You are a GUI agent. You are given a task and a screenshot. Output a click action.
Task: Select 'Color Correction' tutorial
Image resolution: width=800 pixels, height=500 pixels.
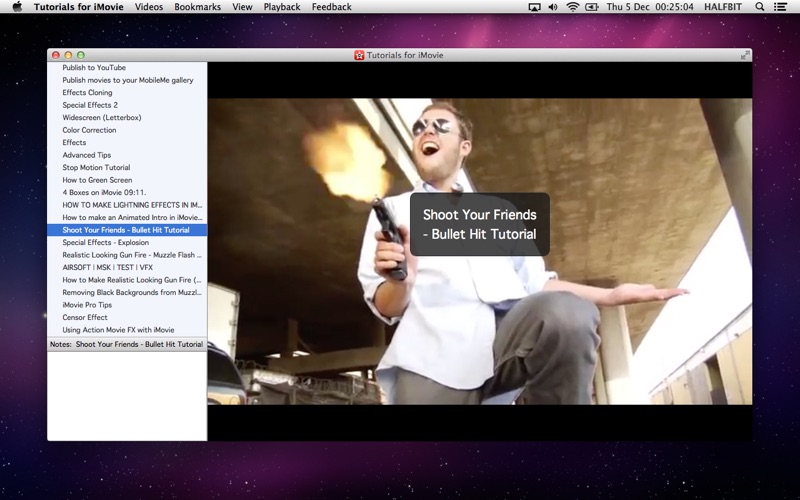point(127,130)
